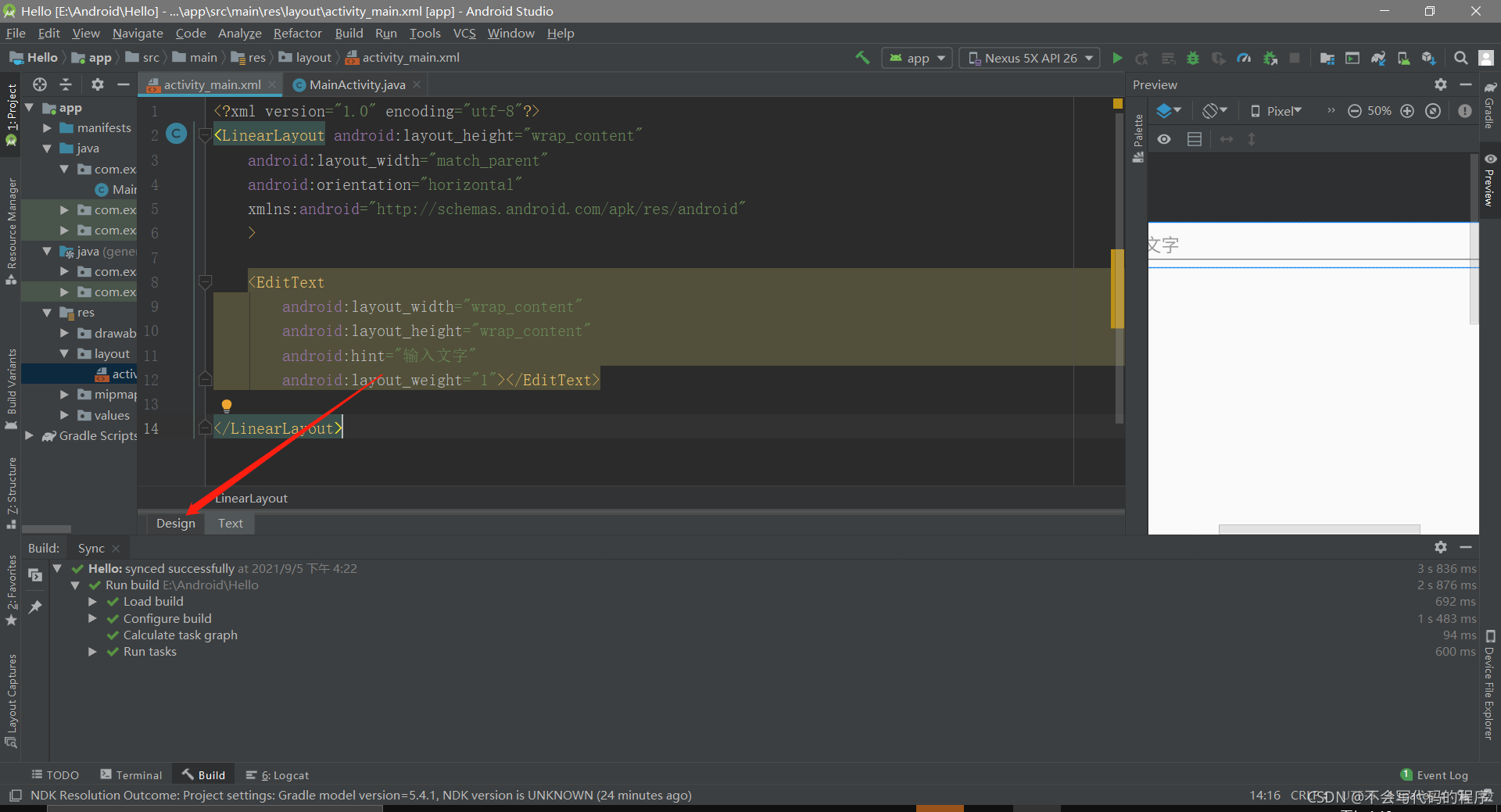
Task: Open the app run configuration dropdown
Action: point(917,58)
